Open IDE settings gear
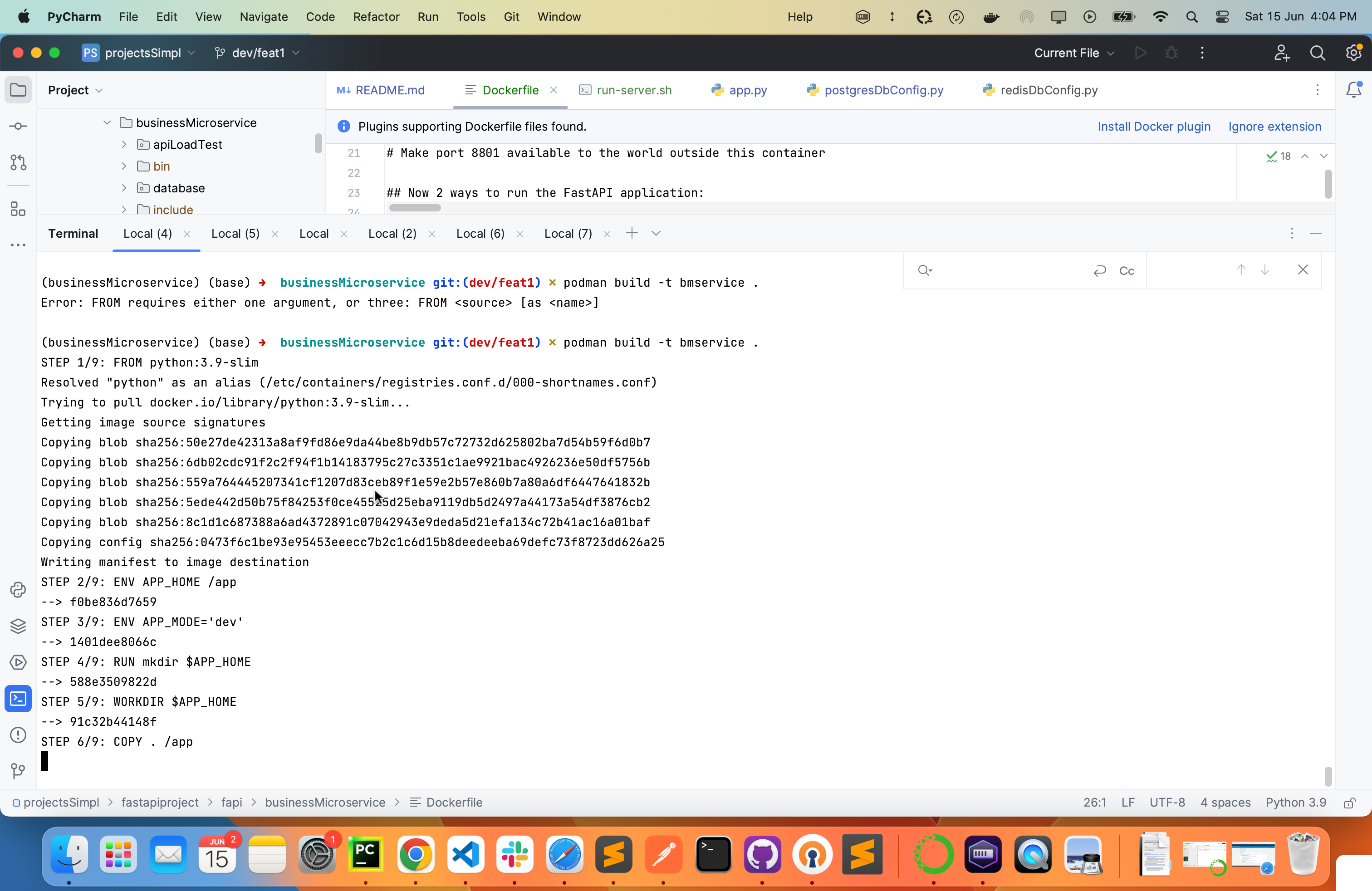 [x=1353, y=53]
